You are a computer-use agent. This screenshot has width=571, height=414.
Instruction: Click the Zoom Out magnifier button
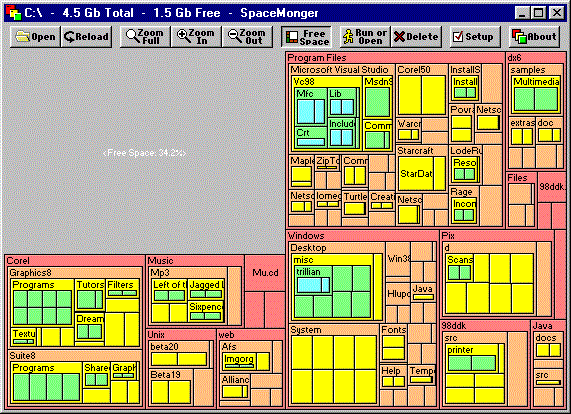click(x=247, y=37)
